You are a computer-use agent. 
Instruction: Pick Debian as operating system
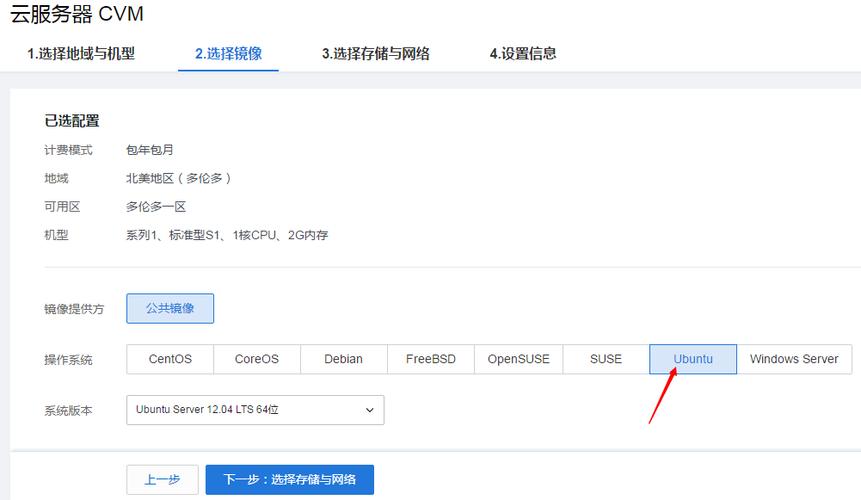(344, 359)
